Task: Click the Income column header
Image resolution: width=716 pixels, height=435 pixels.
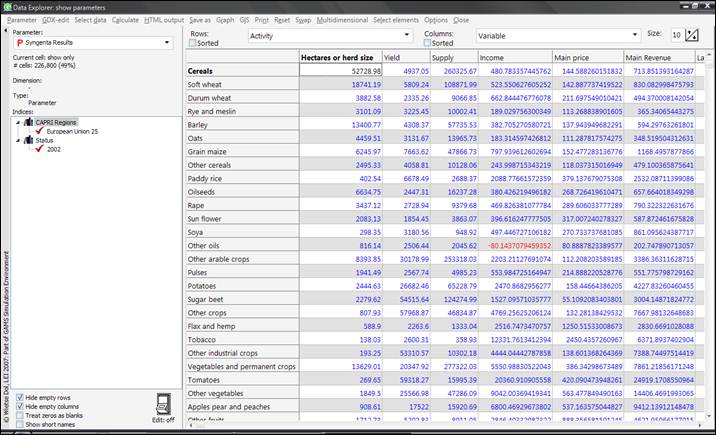Action: click(515, 57)
